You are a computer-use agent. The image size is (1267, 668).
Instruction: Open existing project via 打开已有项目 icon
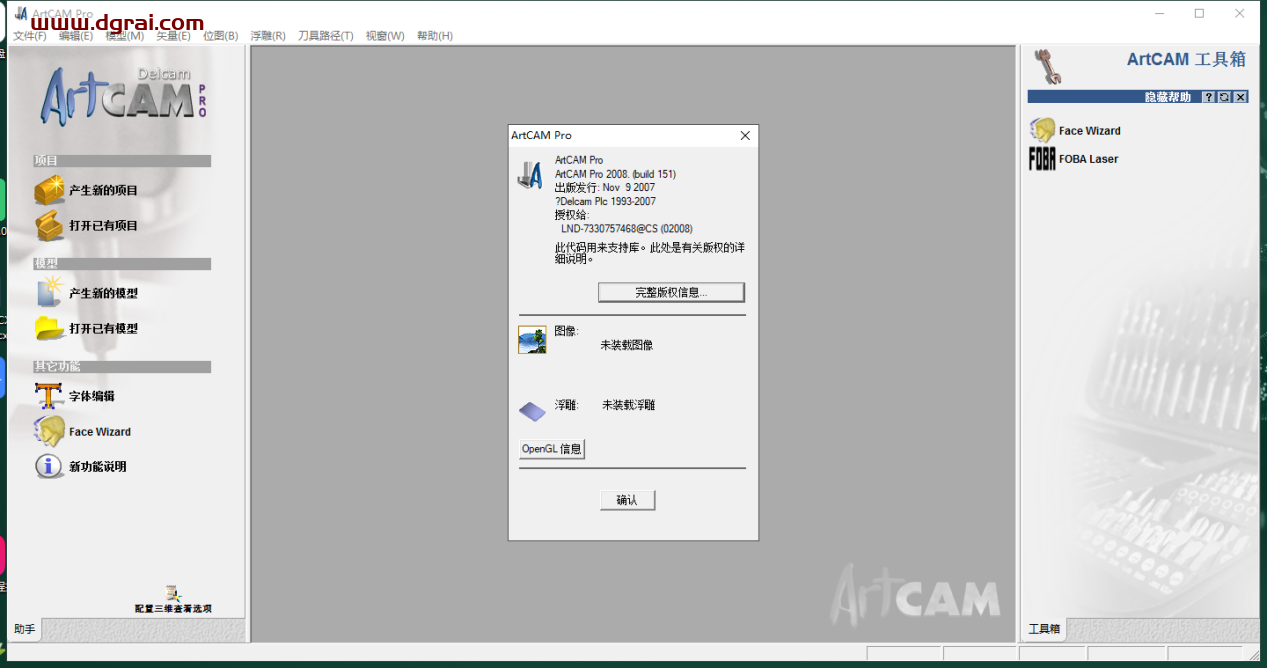click(50, 226)
